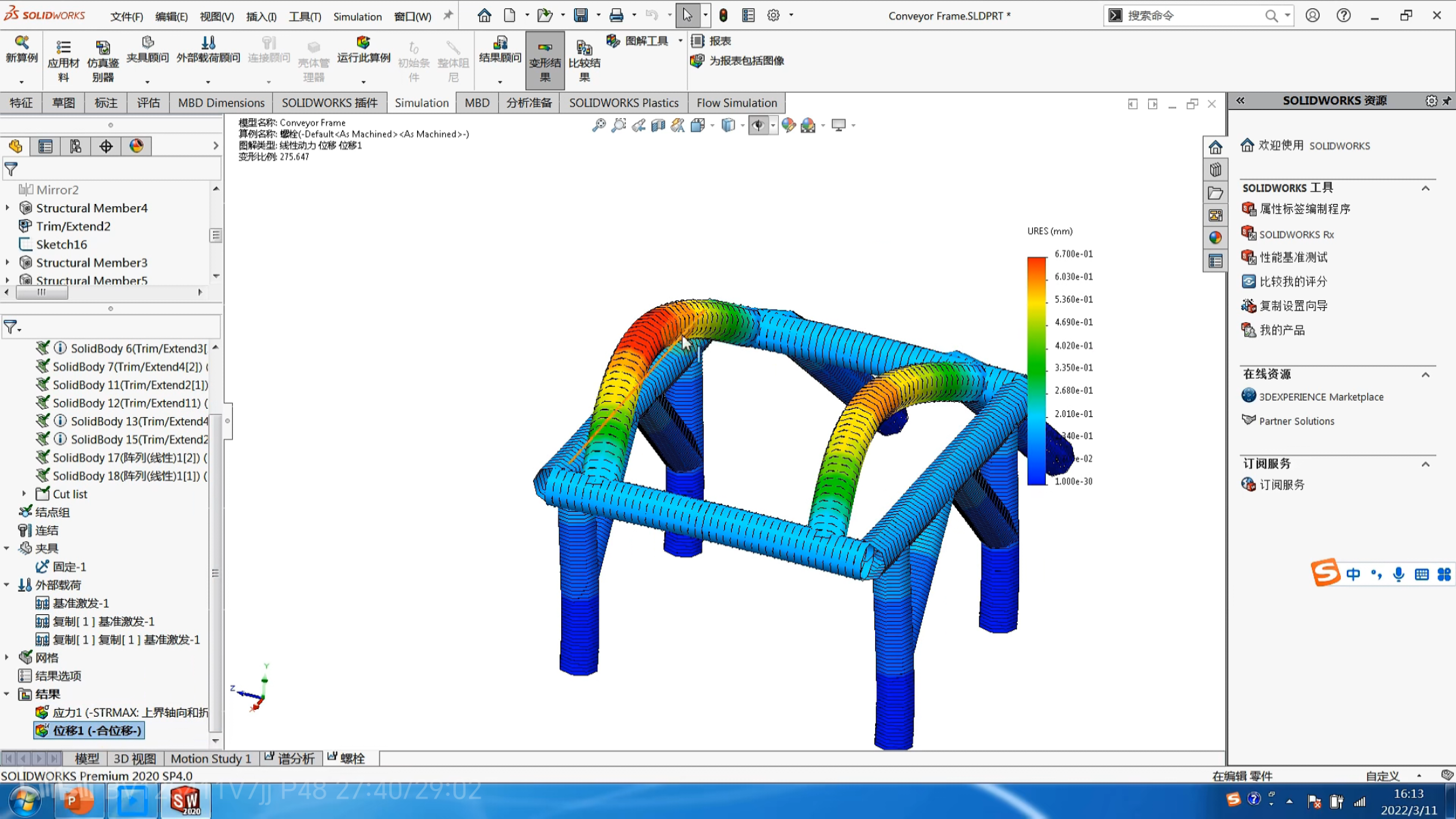Open PowerPoint from the Windows taskbar

(78, 800)
